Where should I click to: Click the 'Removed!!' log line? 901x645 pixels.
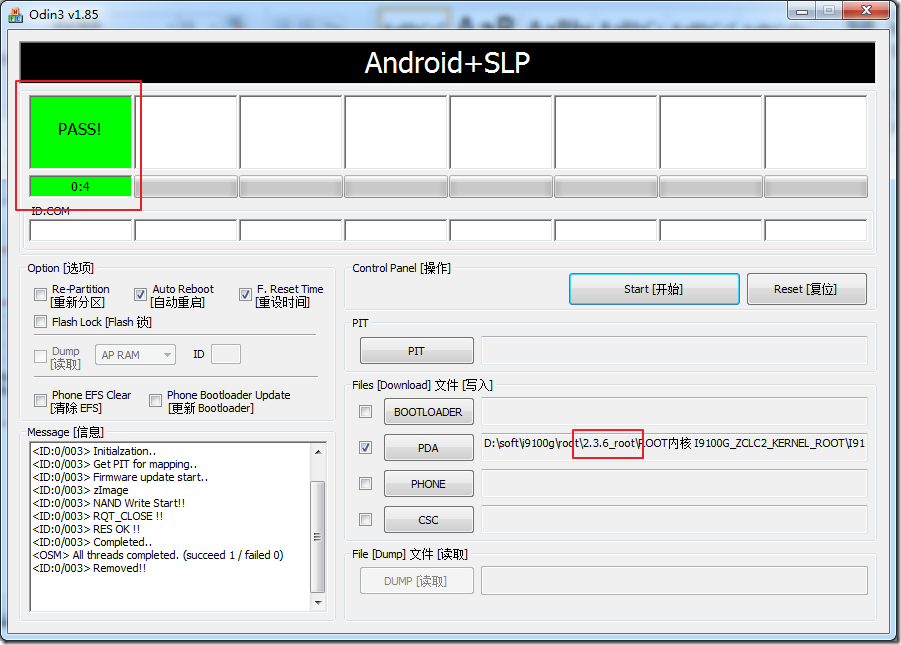(x=89, y=568)
